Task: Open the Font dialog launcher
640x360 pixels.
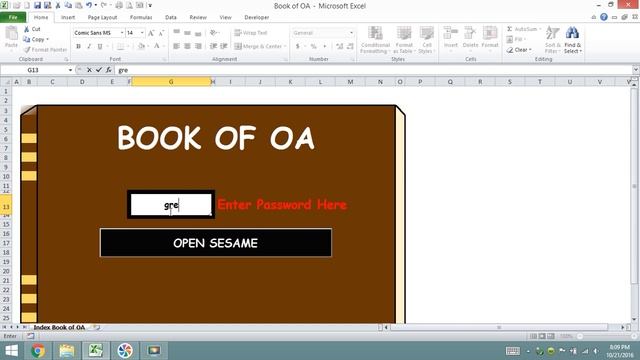Action: (164, 60)
